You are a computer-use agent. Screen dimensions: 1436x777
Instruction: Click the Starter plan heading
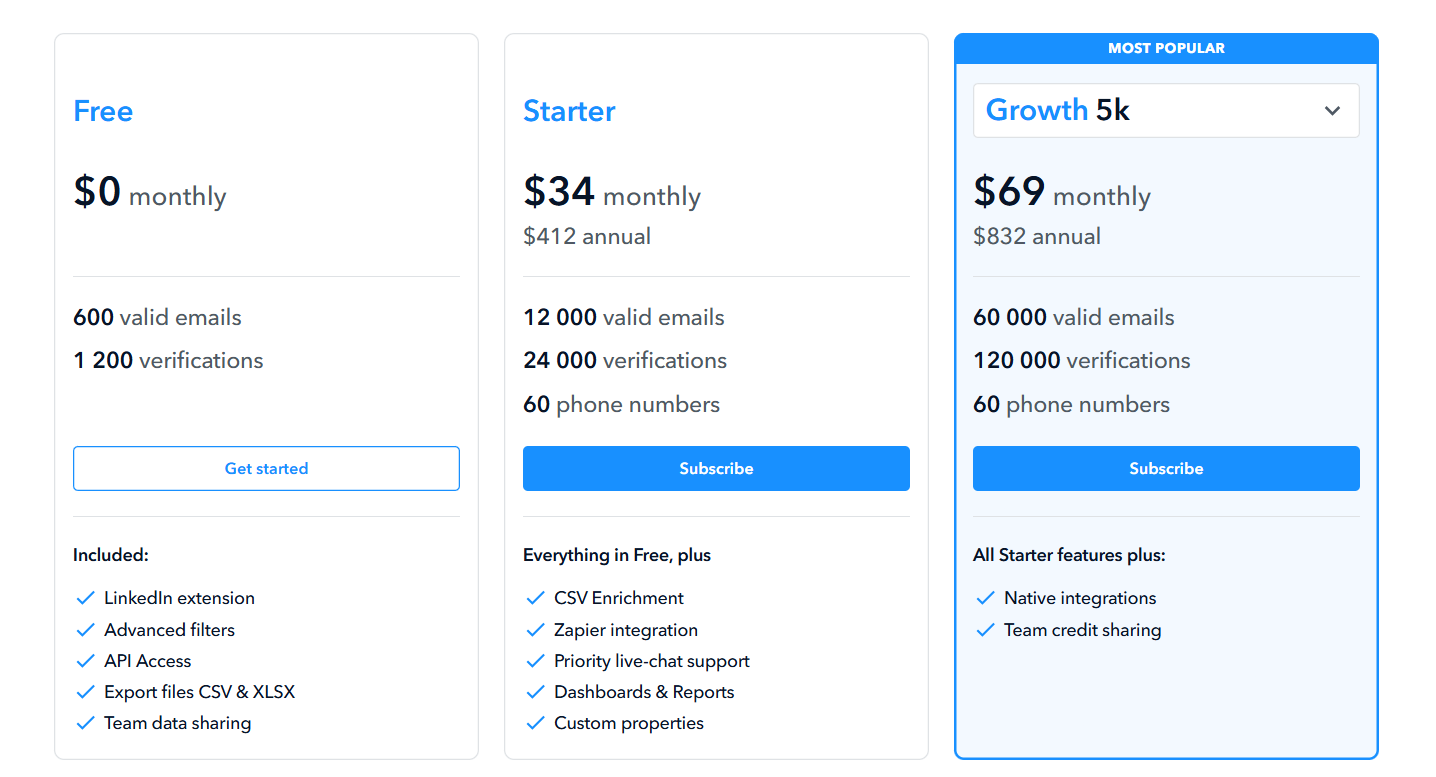click(x=569, y=110)
